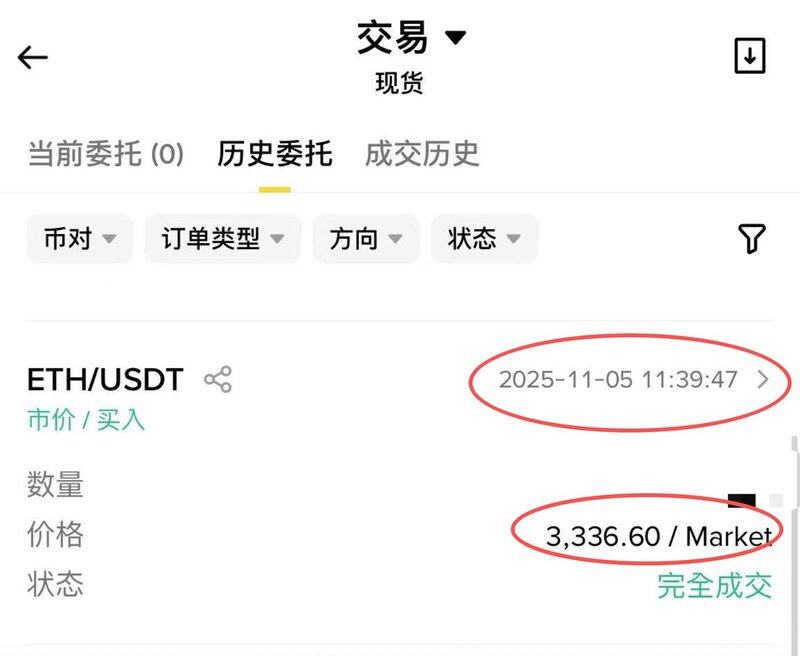Tap the order timestamp 2025-11-05 11:39:47
The image size is (800, 656).
pyautogui.click(x=618, y=380)
